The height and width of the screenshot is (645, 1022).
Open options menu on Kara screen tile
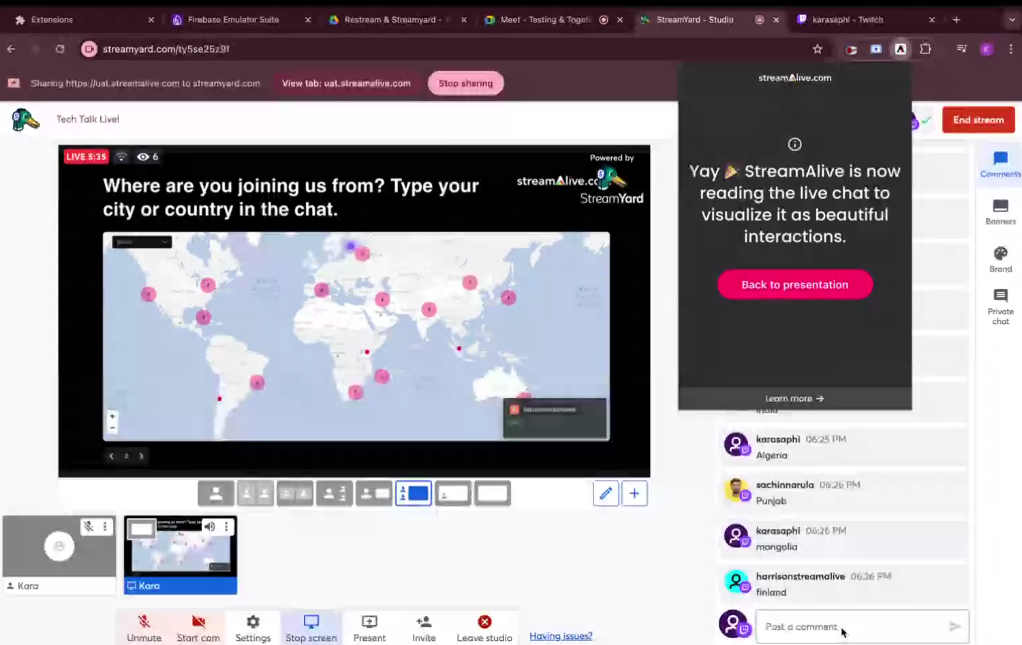point(226,526)
